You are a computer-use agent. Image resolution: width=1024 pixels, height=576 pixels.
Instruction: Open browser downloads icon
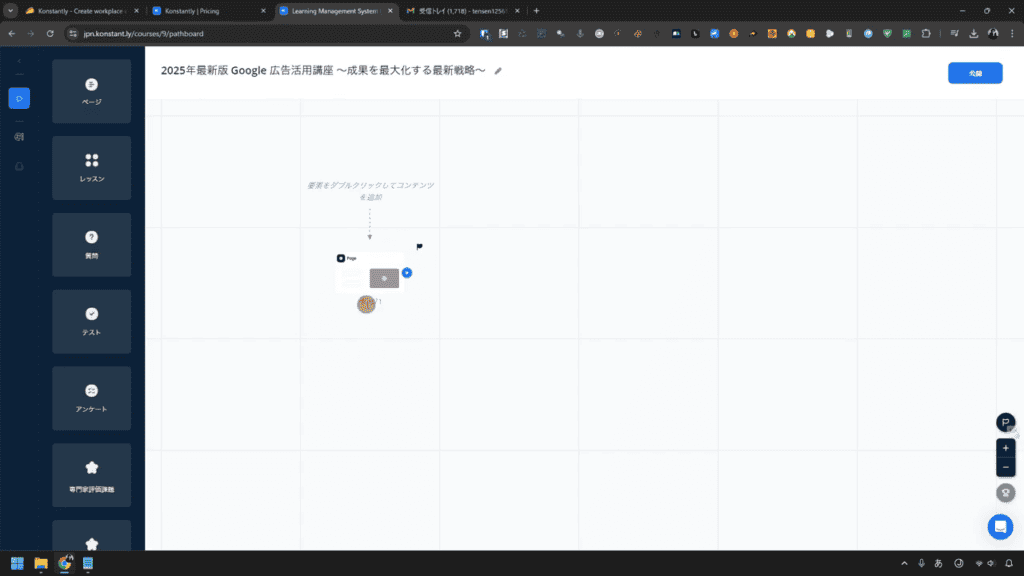tap(974, 33)
